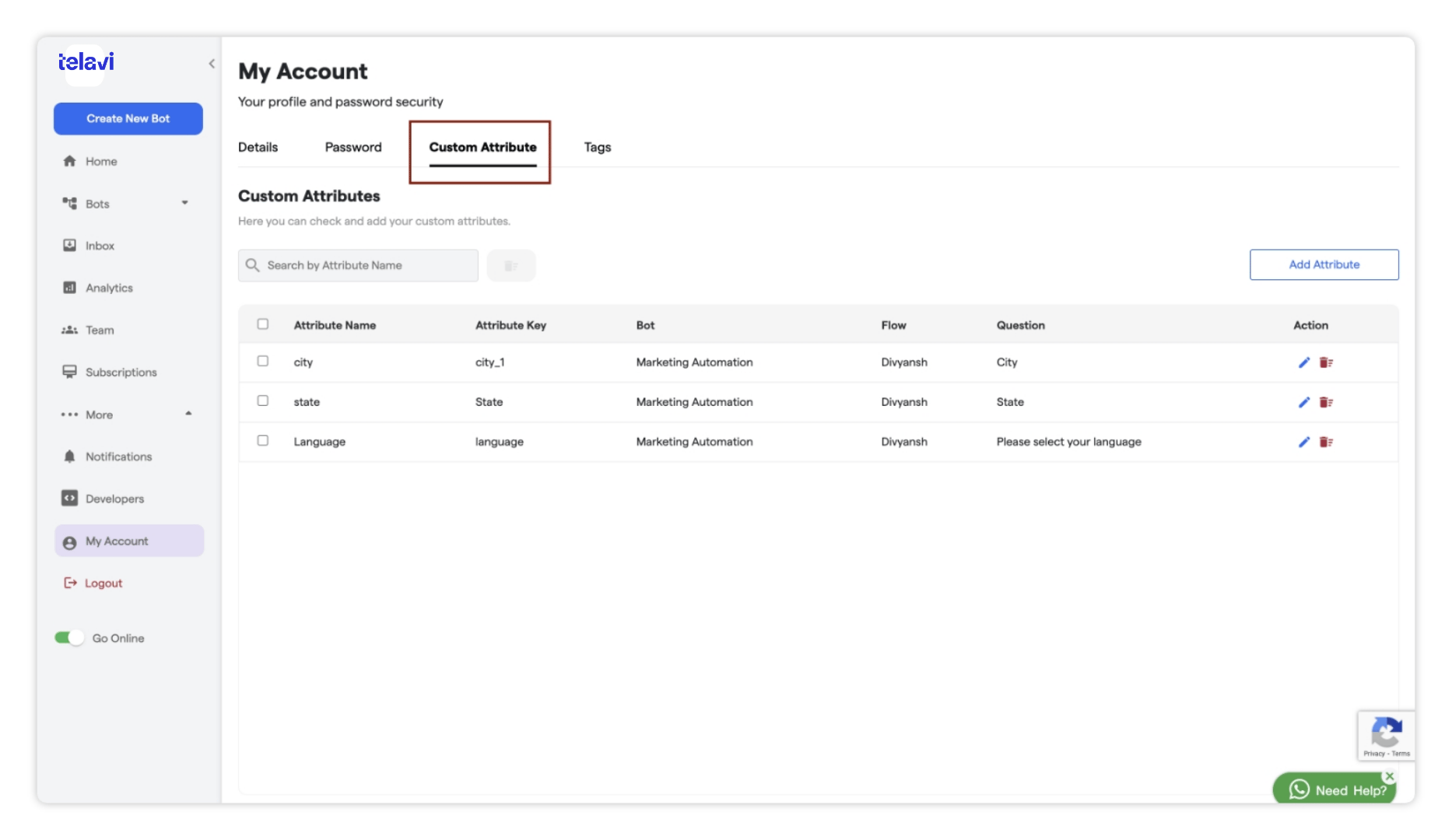This screenshot has width=1452, height=840.
Task: Click the Add Attribute button
Action: coord(1324,264)
